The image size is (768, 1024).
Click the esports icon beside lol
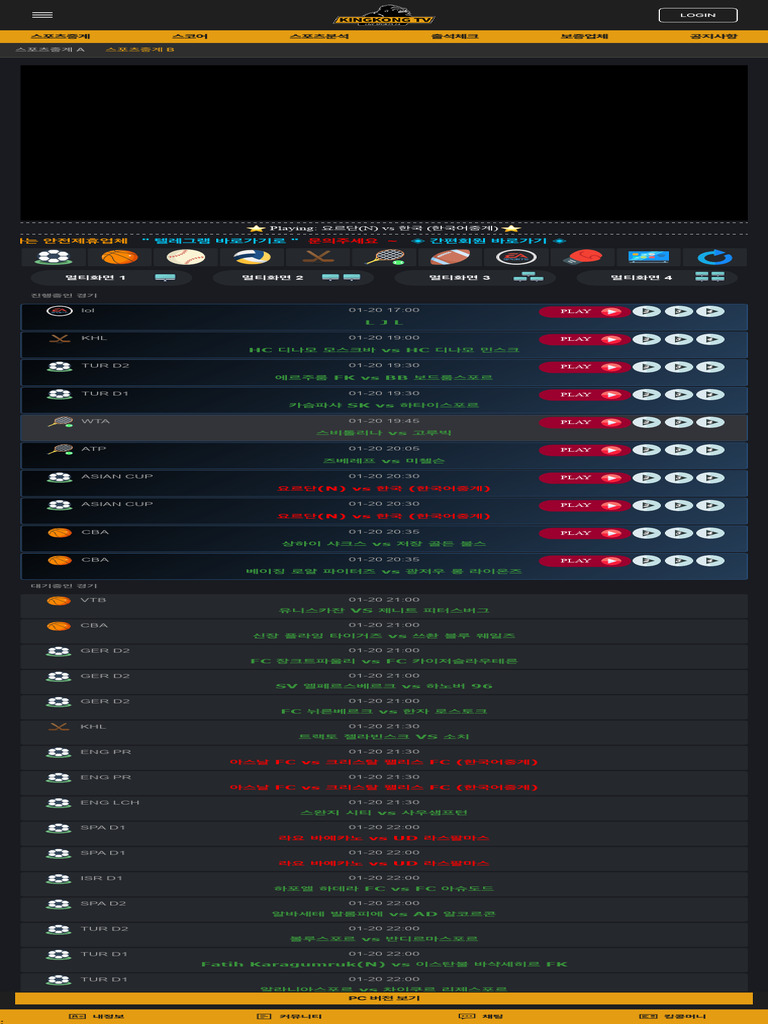(x=59, y=311)
